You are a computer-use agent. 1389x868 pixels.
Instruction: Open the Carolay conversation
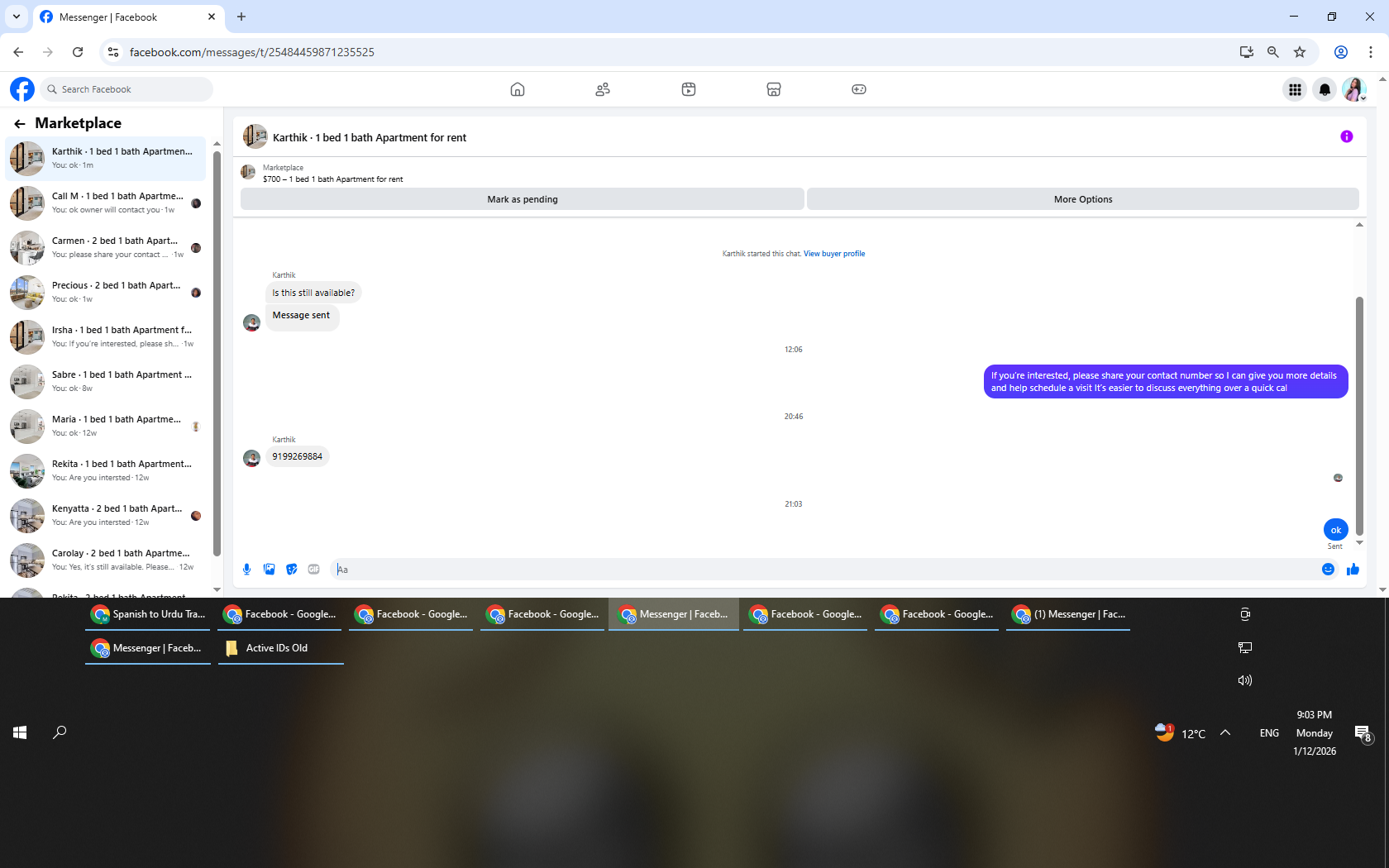pos(106,560)
